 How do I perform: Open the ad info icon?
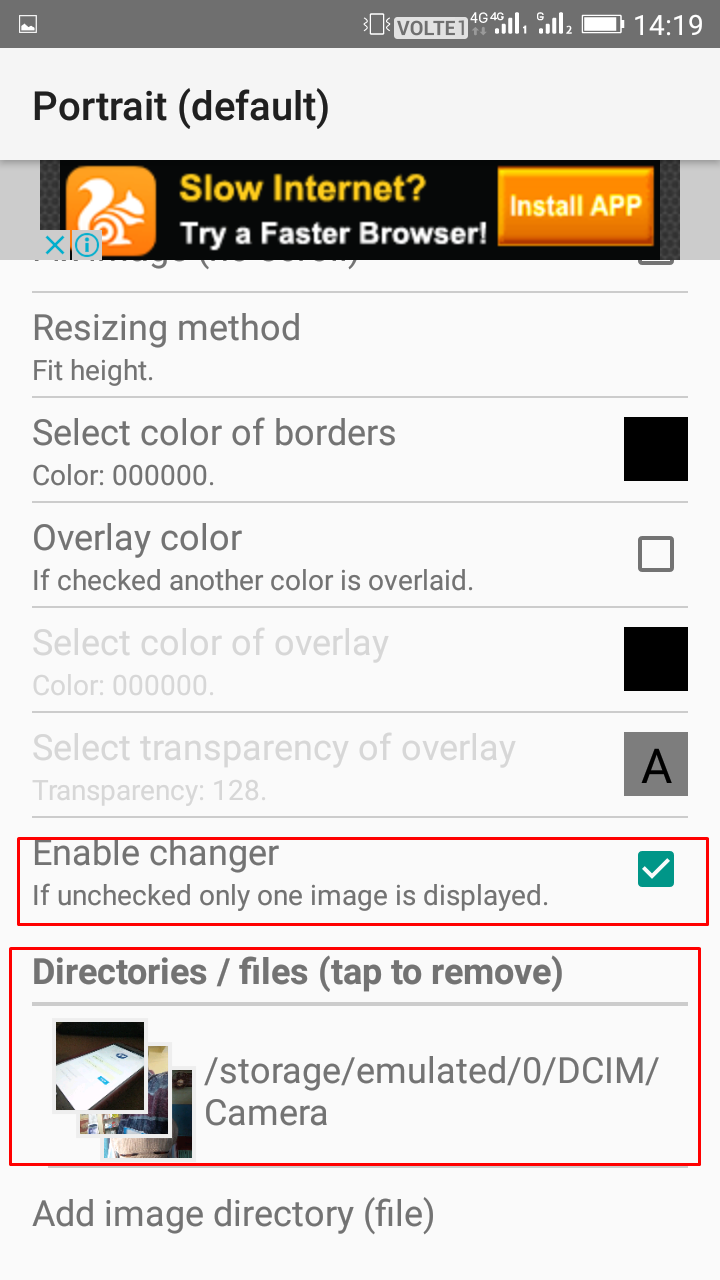87,245
